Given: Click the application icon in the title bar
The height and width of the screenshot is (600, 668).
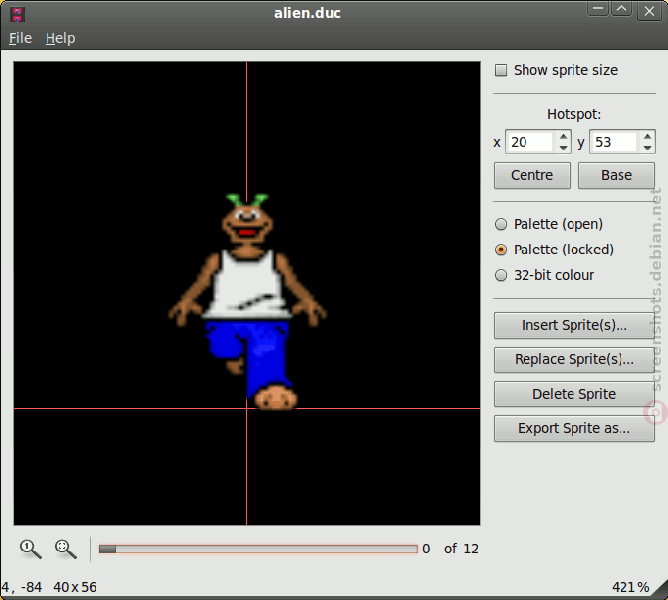Looking at the screenshot, I should (x=17, y=14).
